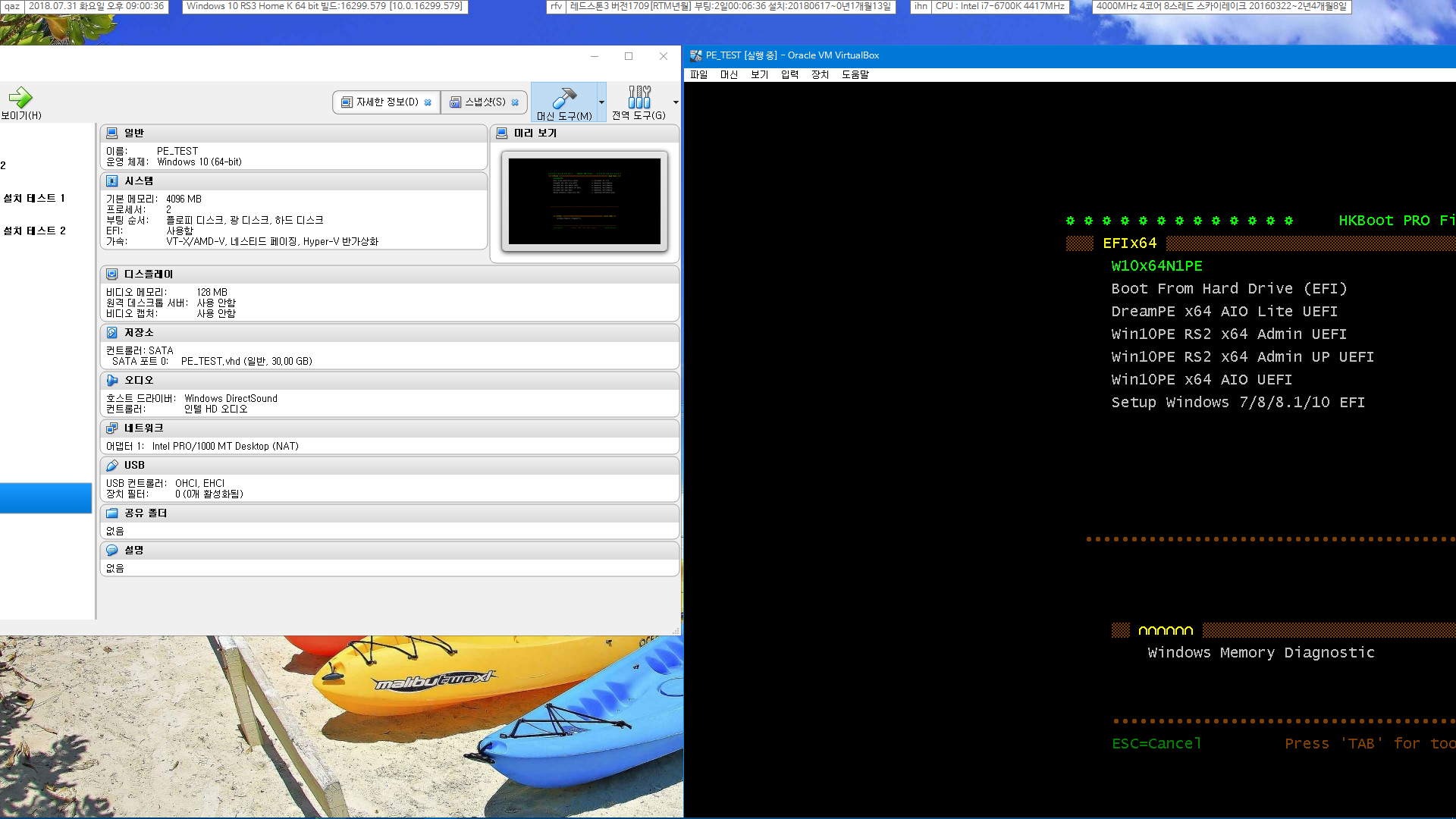Expand Machine Tools dropdown arrow
The height and width of the screenshot is (819, 1456).
[601, 102]
